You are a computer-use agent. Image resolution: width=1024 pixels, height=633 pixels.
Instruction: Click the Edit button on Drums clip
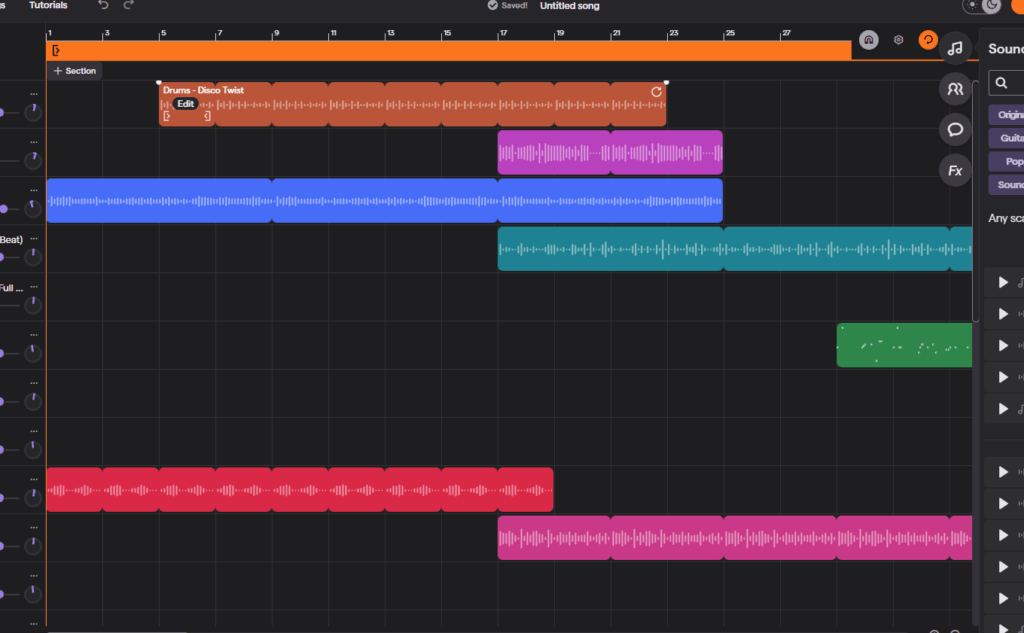(185, 104)
